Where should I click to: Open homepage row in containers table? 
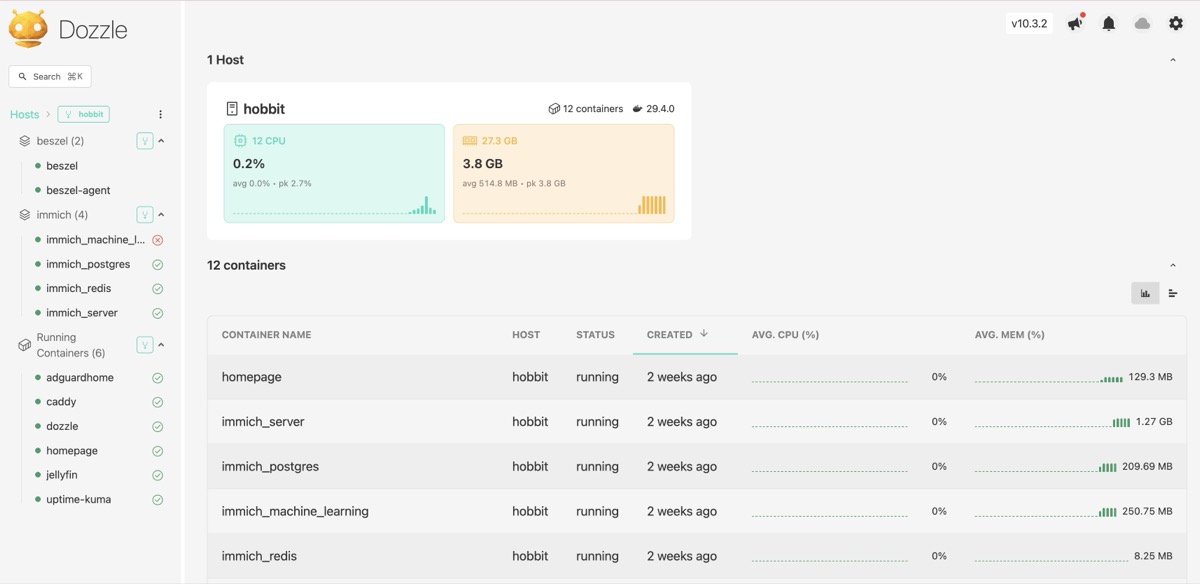coord(697,377)
